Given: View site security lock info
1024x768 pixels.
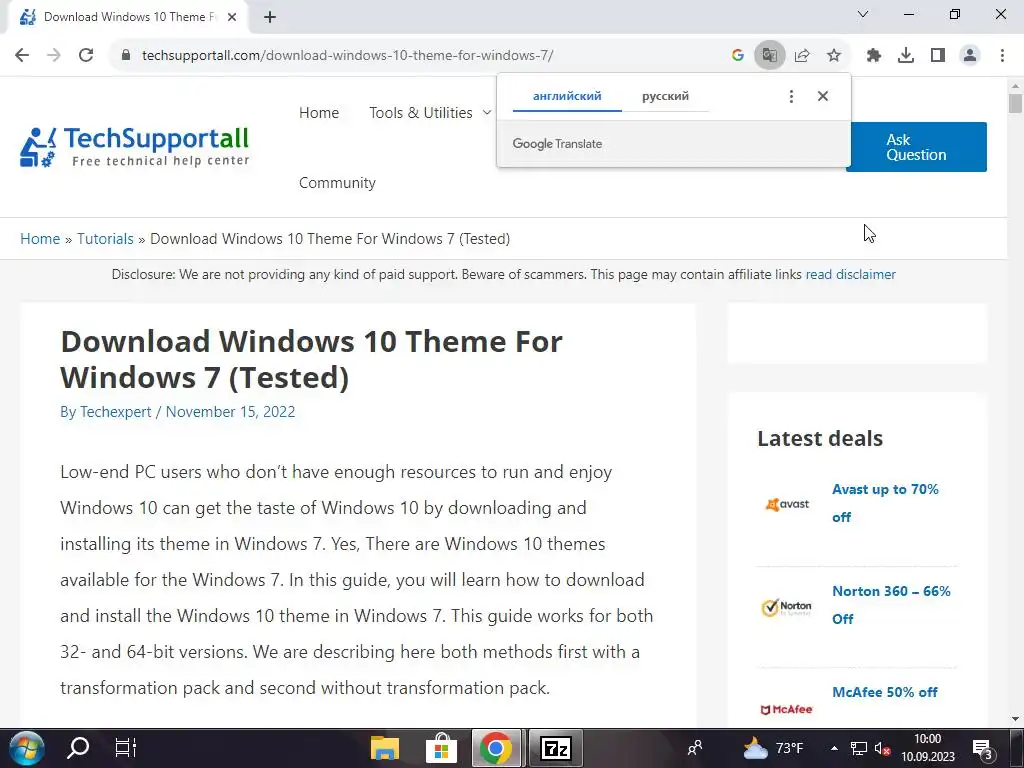Looking at the screenshot, I should pyautogui.click(x=126, y=55).
